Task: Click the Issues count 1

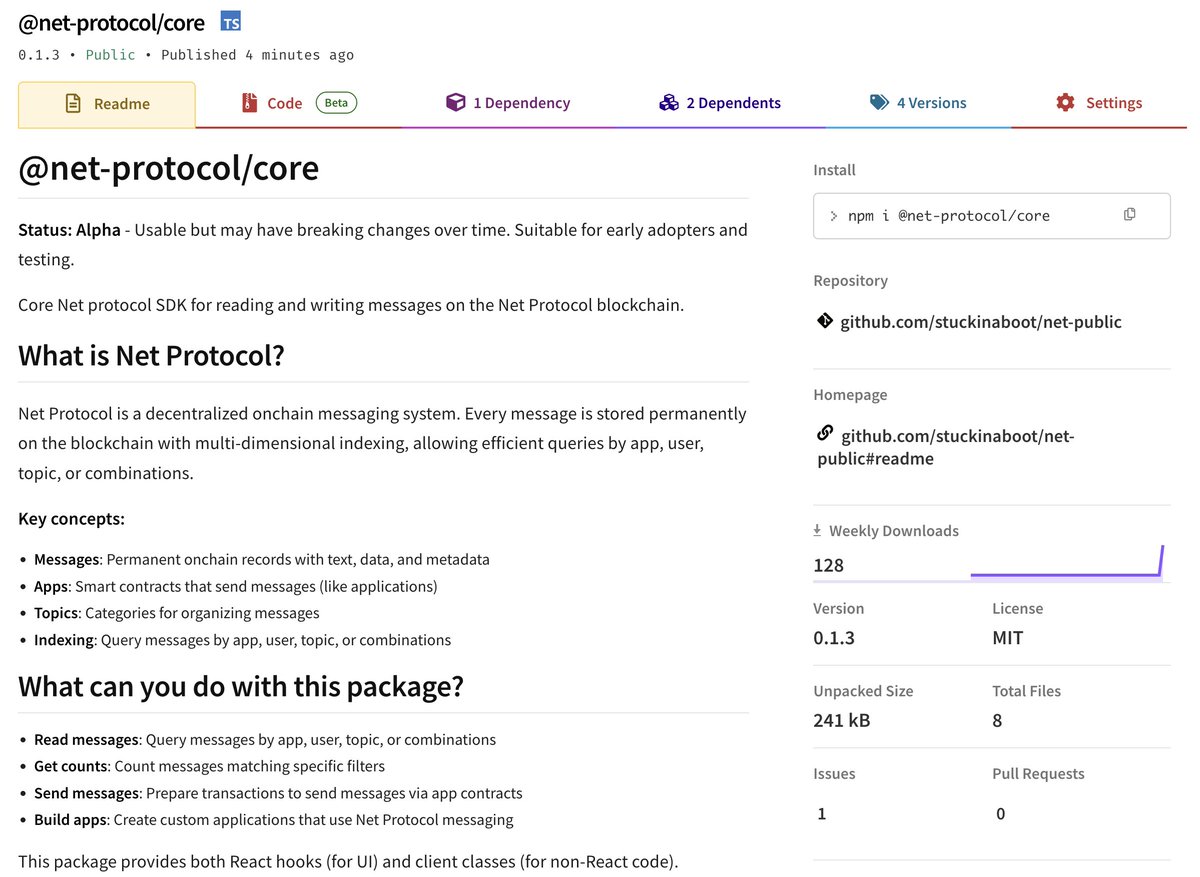Action: (x=822, y=814)
